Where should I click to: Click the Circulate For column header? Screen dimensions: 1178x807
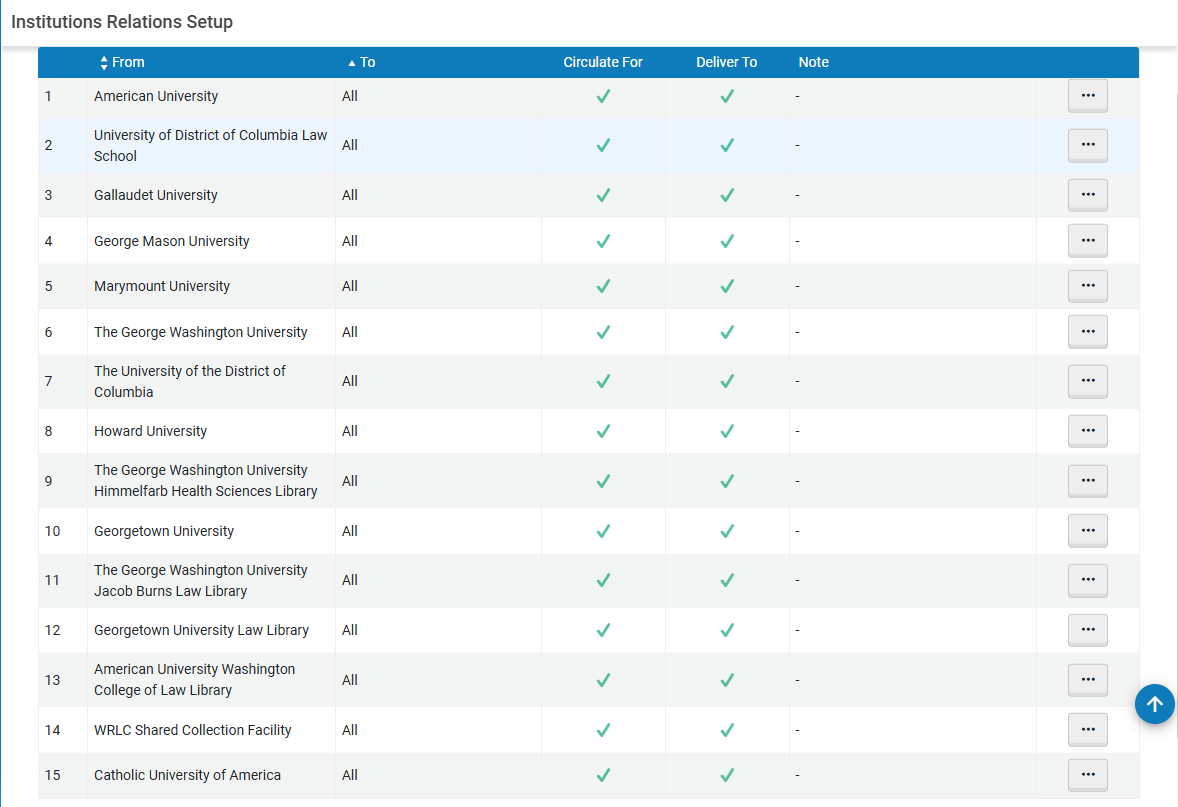(603, 62)
